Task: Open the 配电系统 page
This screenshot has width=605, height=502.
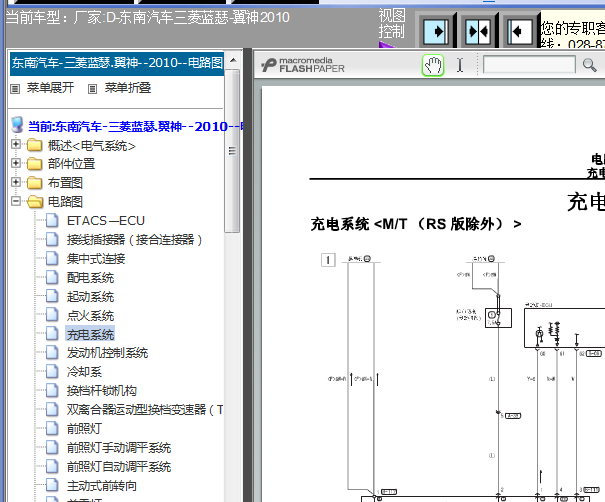Action: pos(90,278)
